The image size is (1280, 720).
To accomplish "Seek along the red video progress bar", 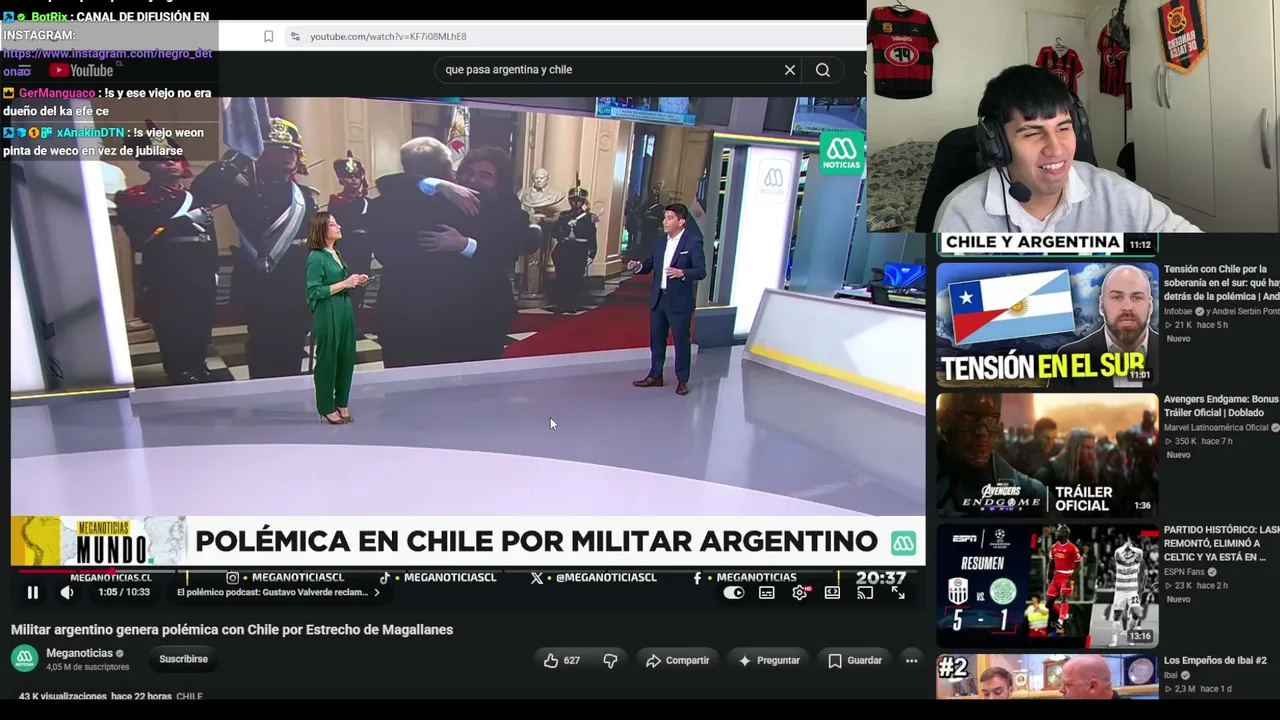I will tap(468, 571).
